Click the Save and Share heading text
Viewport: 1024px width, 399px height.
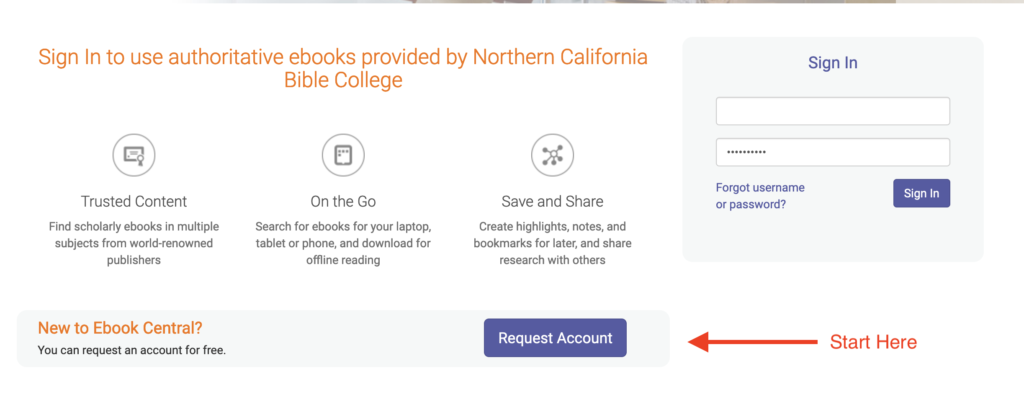click(x=552, y=201)
